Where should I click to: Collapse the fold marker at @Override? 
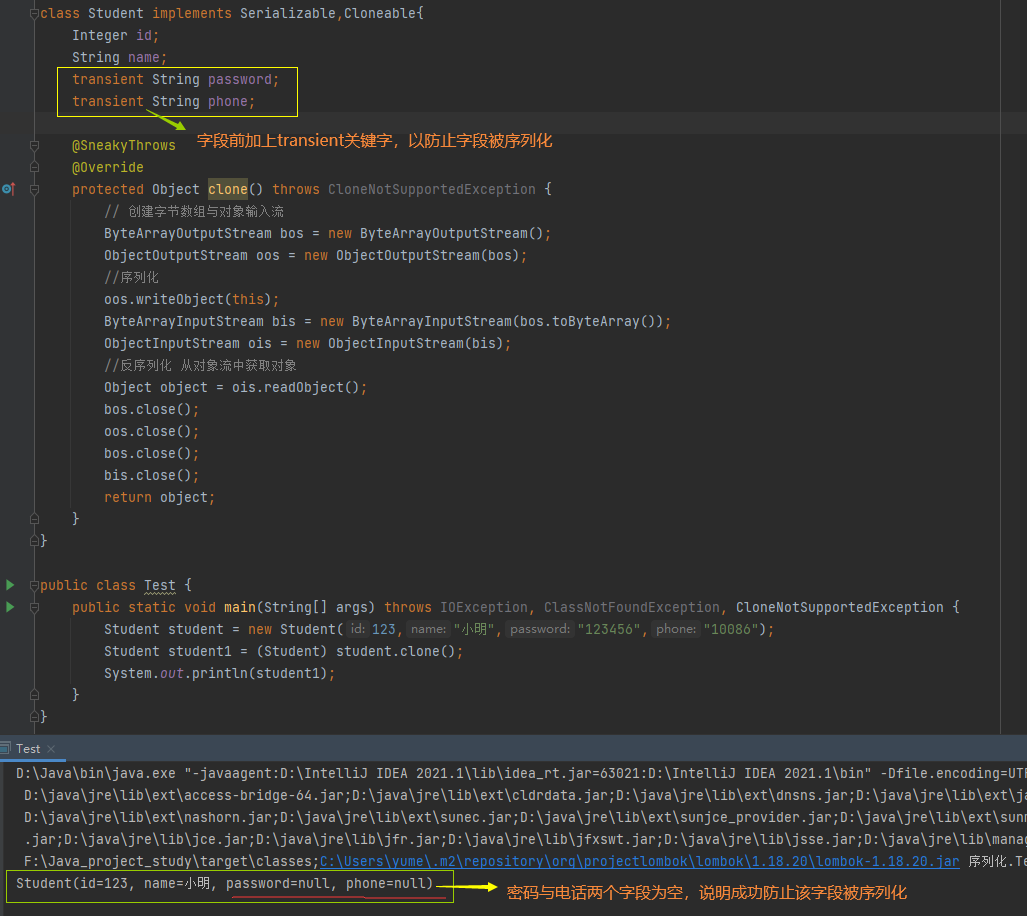(x=34, y=168)
